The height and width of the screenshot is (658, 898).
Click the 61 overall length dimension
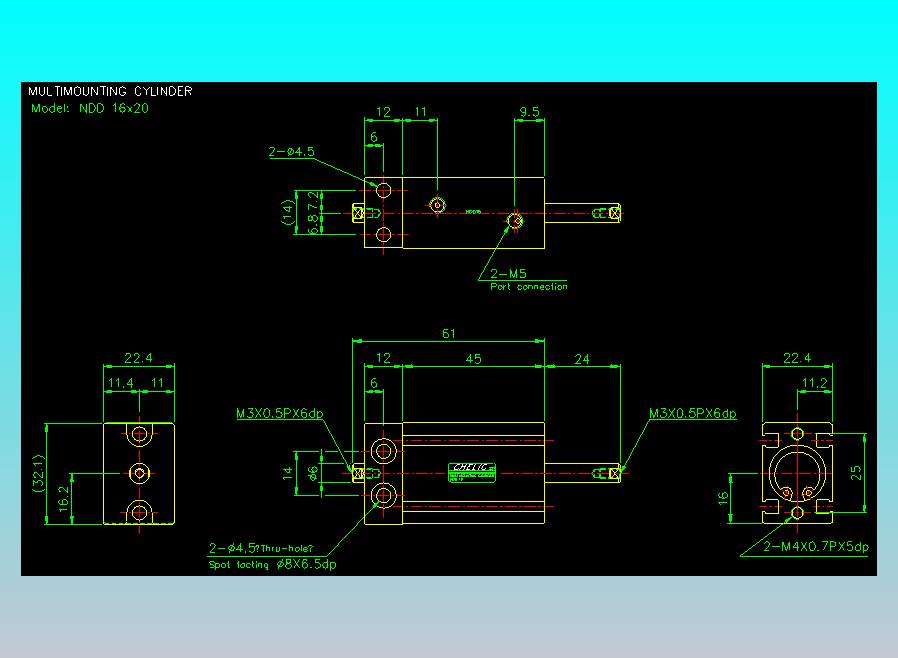click(x=448, y=333)
